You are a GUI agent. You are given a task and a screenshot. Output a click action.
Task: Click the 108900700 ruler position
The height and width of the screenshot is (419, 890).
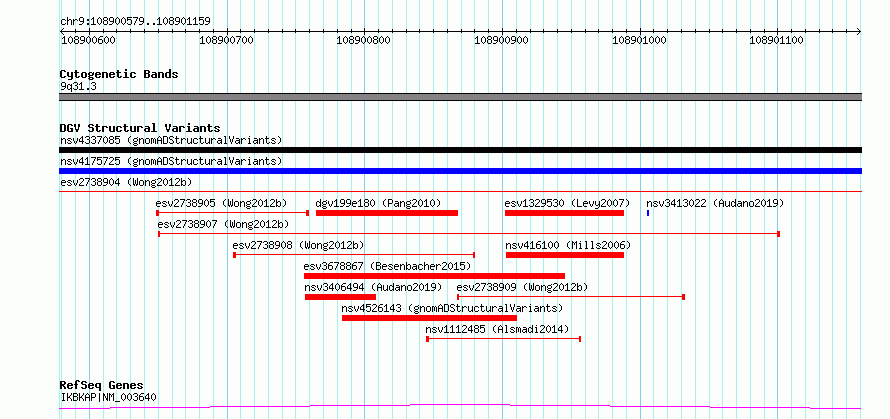click(227, 40)
